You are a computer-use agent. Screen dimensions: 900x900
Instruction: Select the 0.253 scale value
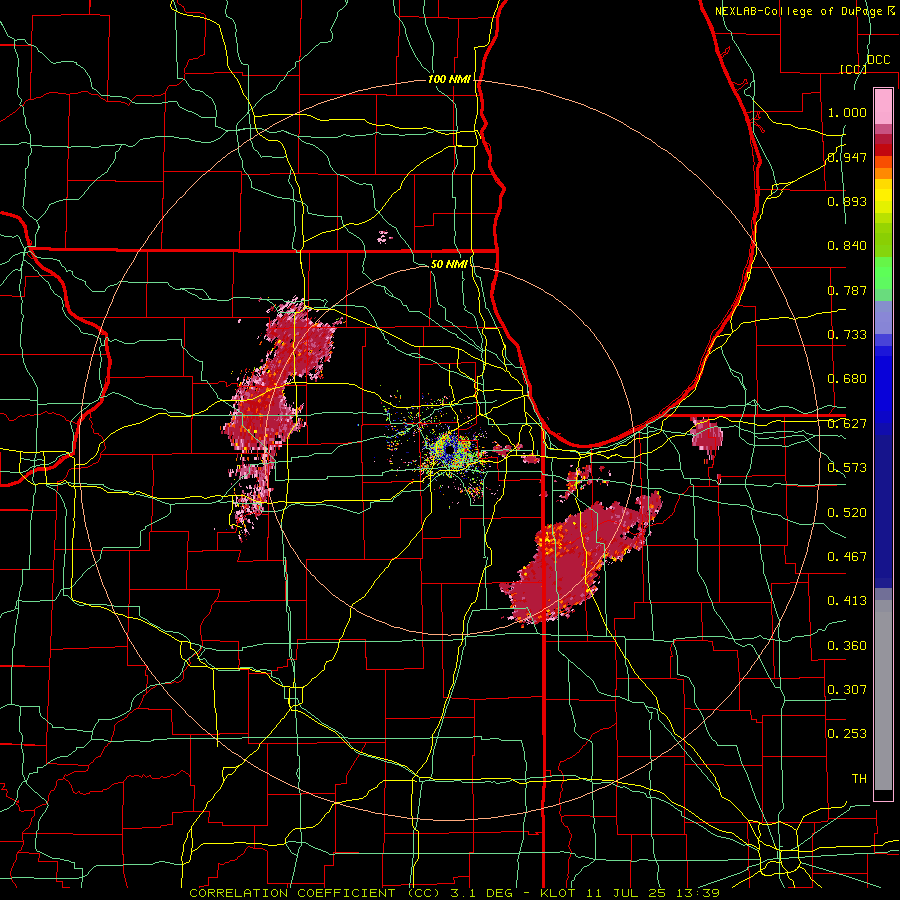click(847, 734)
